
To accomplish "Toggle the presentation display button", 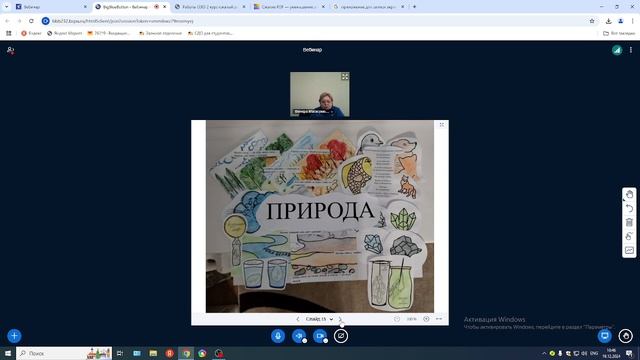I will pyautogui.click(x=605, y=336).
